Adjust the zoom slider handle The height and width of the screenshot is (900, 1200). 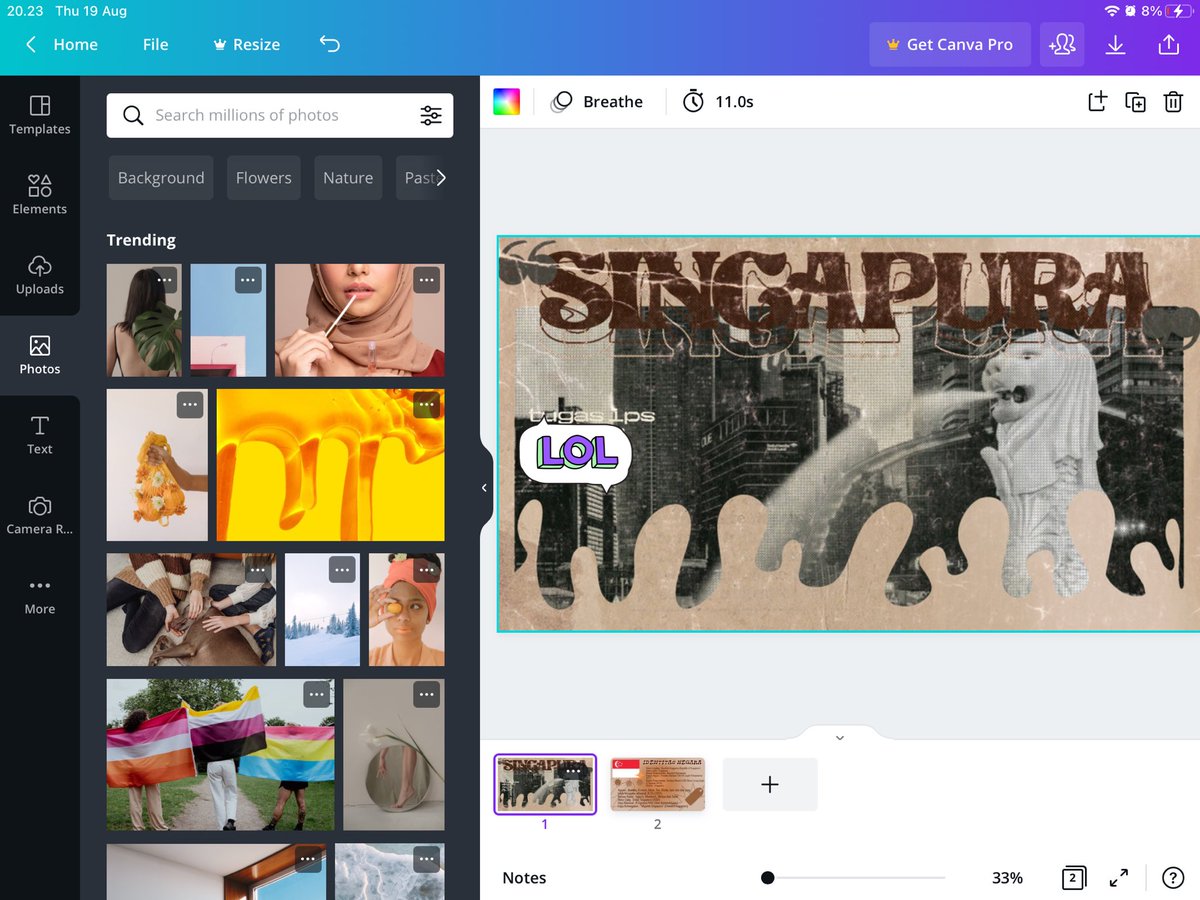767,878
